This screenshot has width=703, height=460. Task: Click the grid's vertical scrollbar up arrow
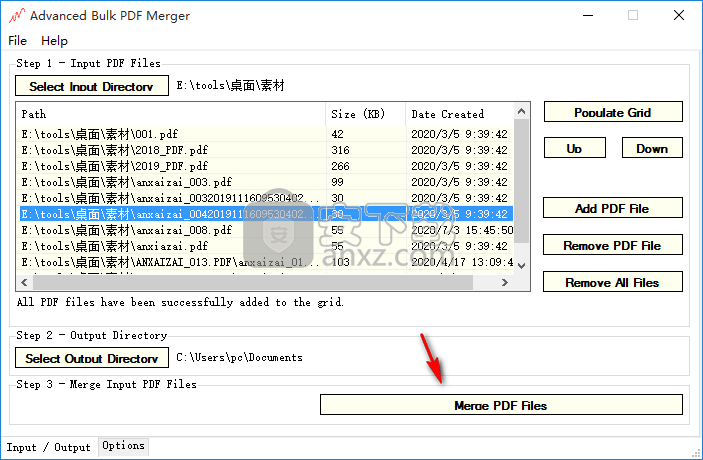pos(521,111)
